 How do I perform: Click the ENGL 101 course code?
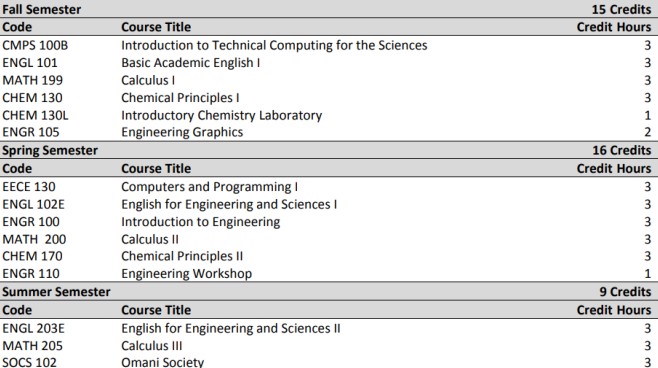(x=30, y=63)
